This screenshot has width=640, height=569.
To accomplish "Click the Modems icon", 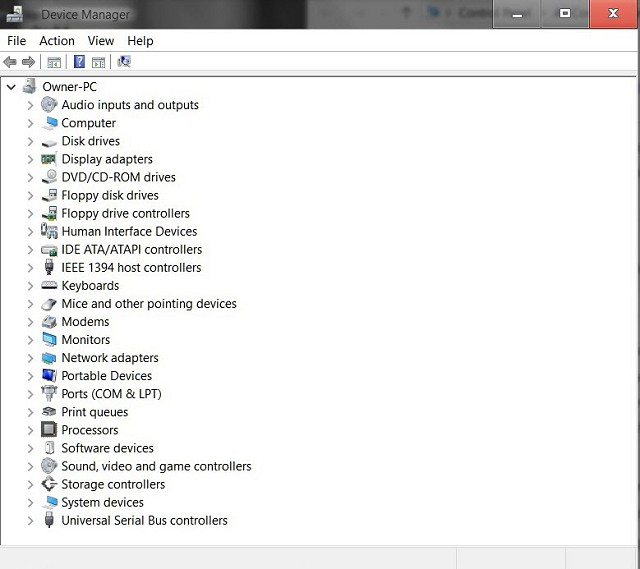I will click(x=49, y=322).
